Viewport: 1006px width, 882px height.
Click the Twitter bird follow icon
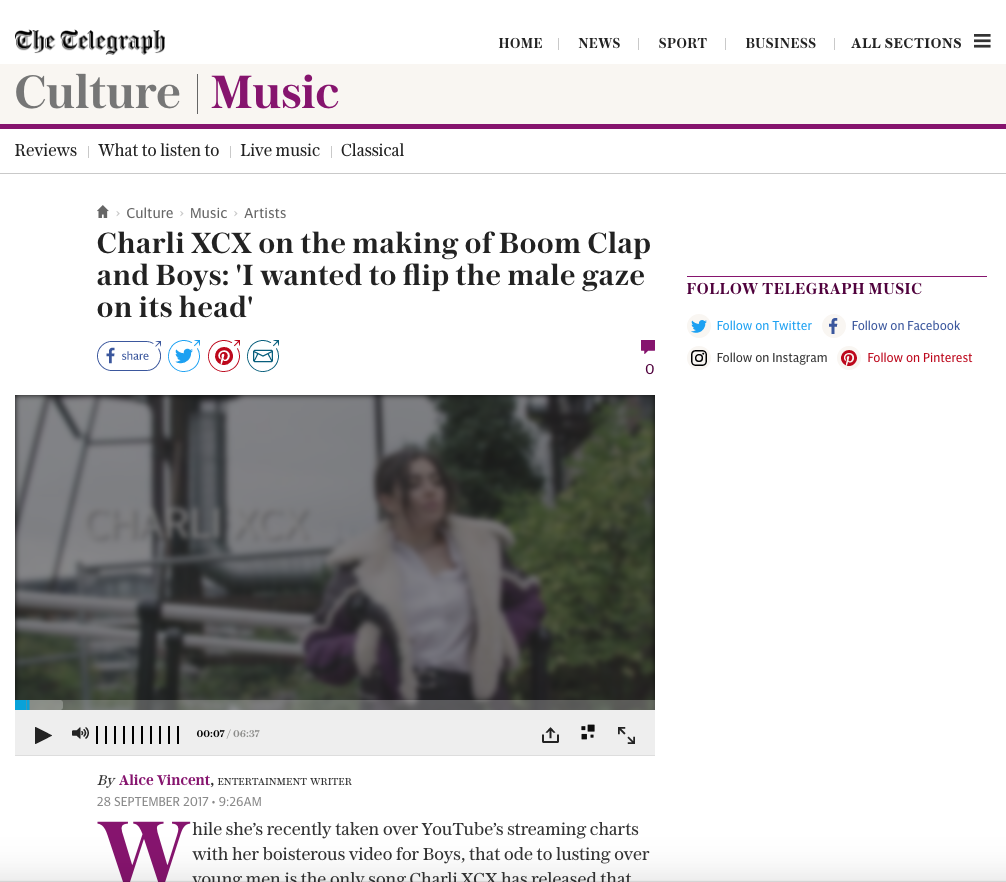[699, 326]
